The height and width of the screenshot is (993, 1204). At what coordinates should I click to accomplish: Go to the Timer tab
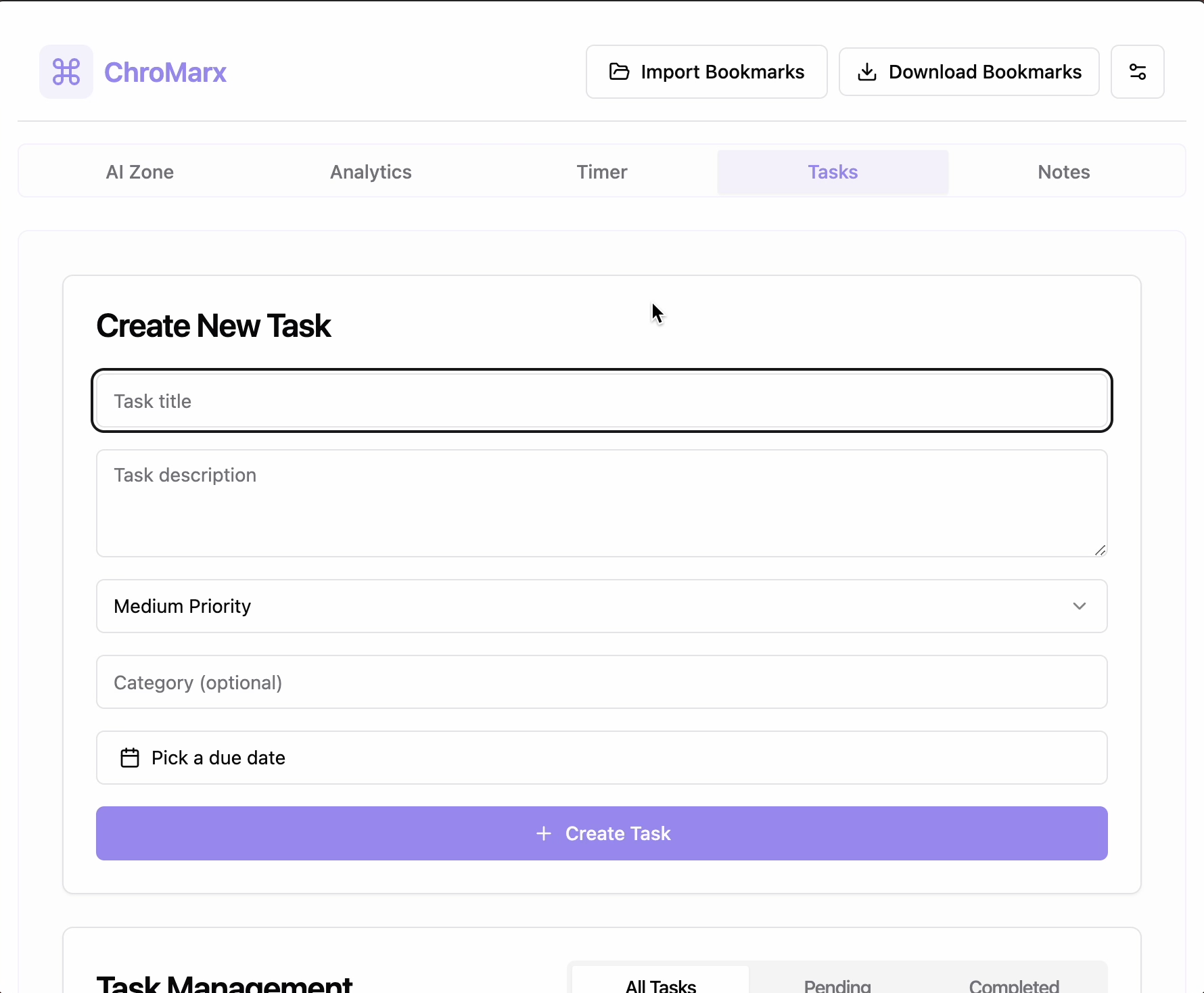point(602,172)
